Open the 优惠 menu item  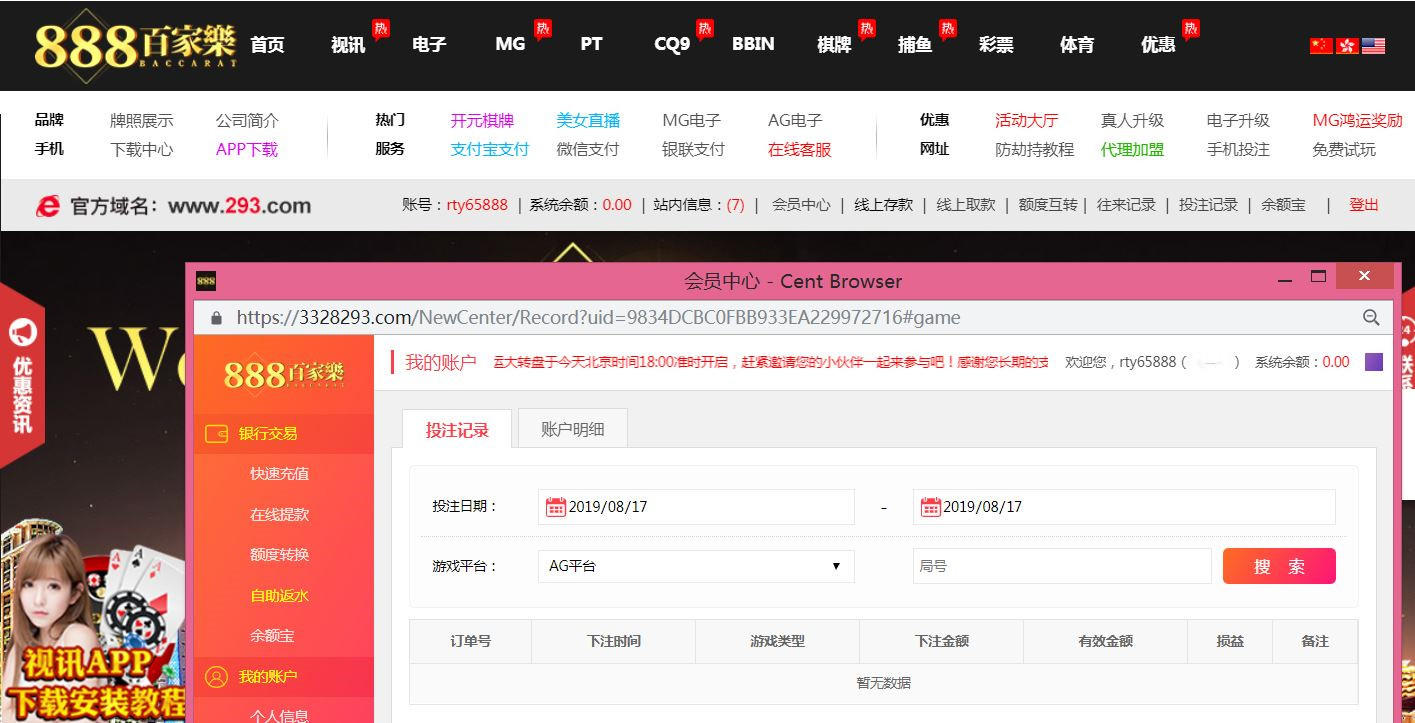click(1158, 45)
